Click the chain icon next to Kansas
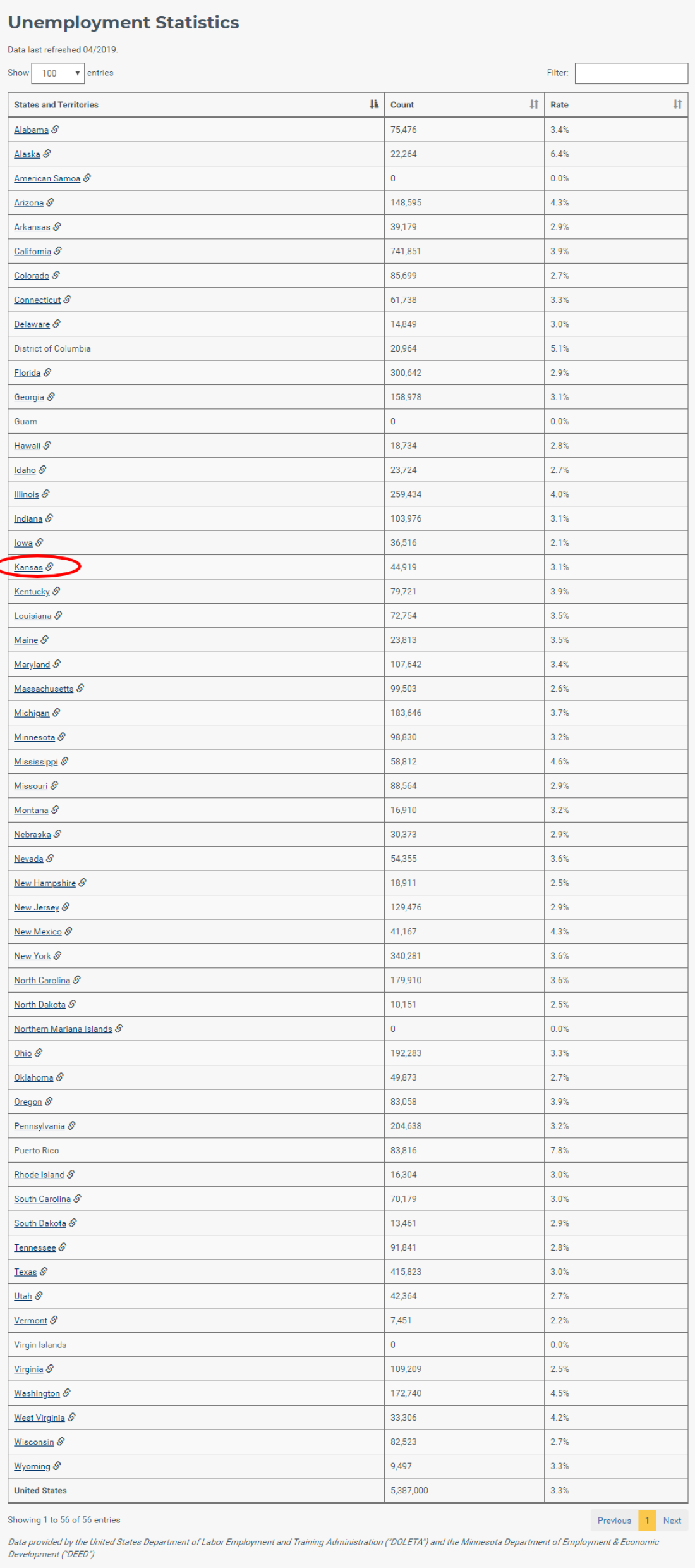The width and height of the screenshot is (695, 1568). (50, 567)
